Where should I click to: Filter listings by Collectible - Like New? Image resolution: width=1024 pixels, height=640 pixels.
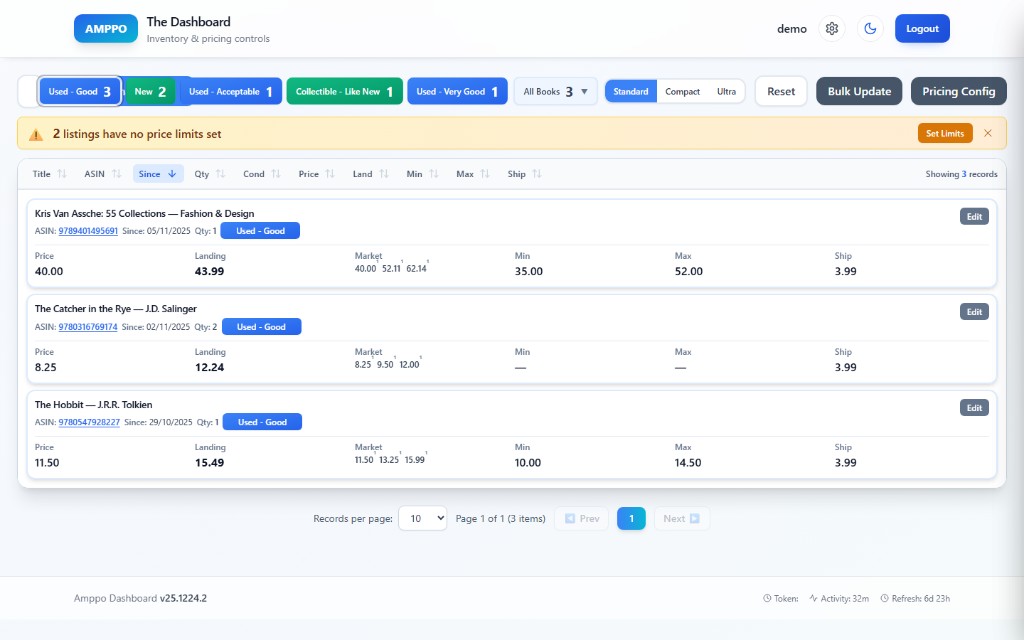[344, 91]
